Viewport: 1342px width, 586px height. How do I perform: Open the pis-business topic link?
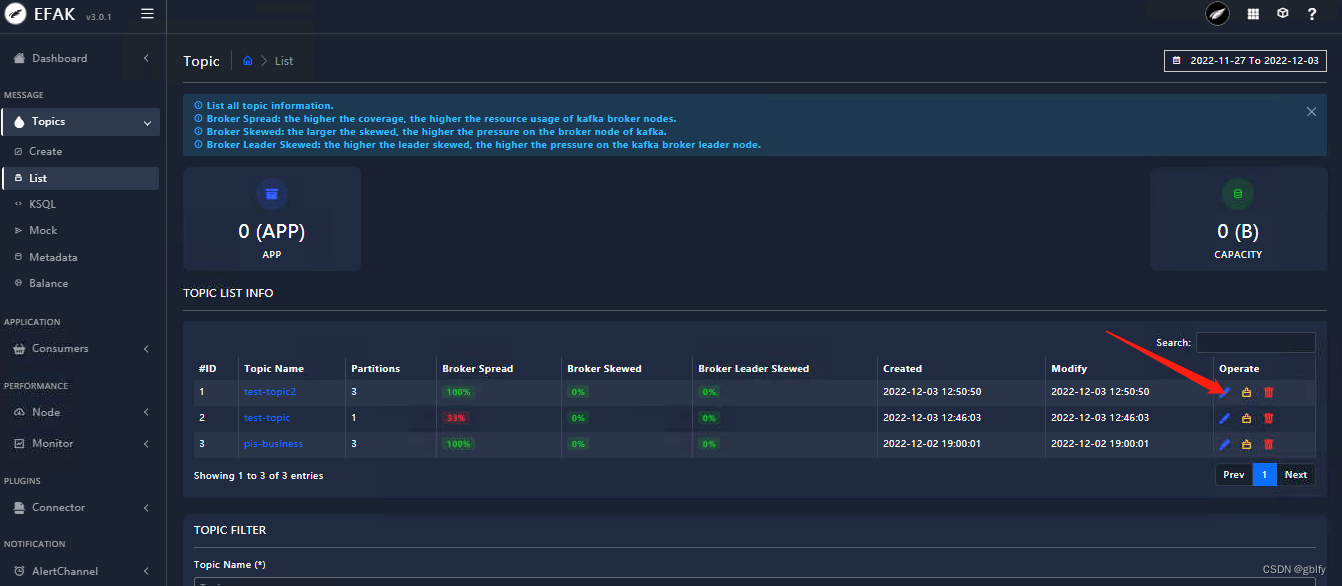pyautogui.click(x=273, y=444)
